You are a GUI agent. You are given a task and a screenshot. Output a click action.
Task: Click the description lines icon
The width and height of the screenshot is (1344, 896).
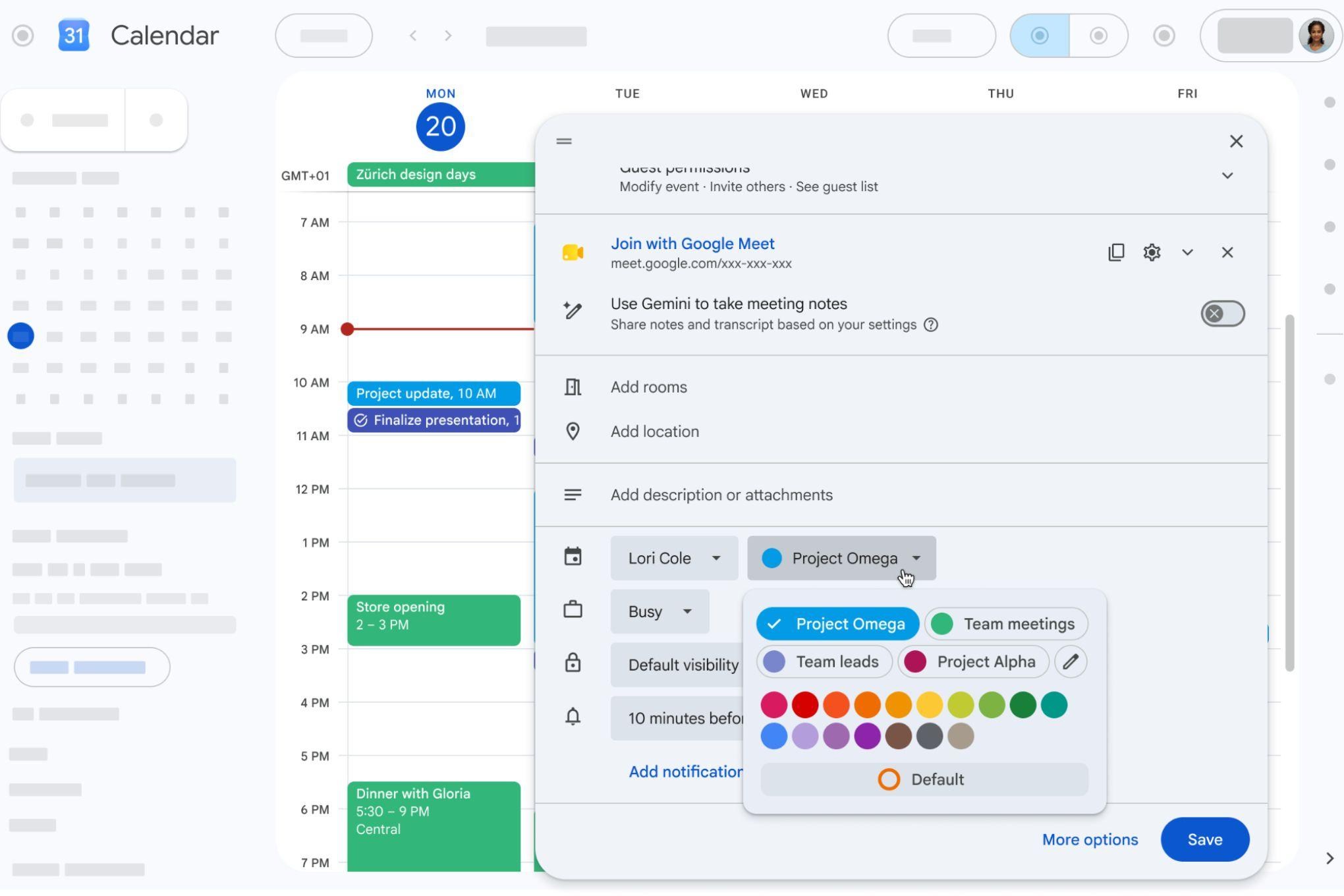tap(573, 495)
